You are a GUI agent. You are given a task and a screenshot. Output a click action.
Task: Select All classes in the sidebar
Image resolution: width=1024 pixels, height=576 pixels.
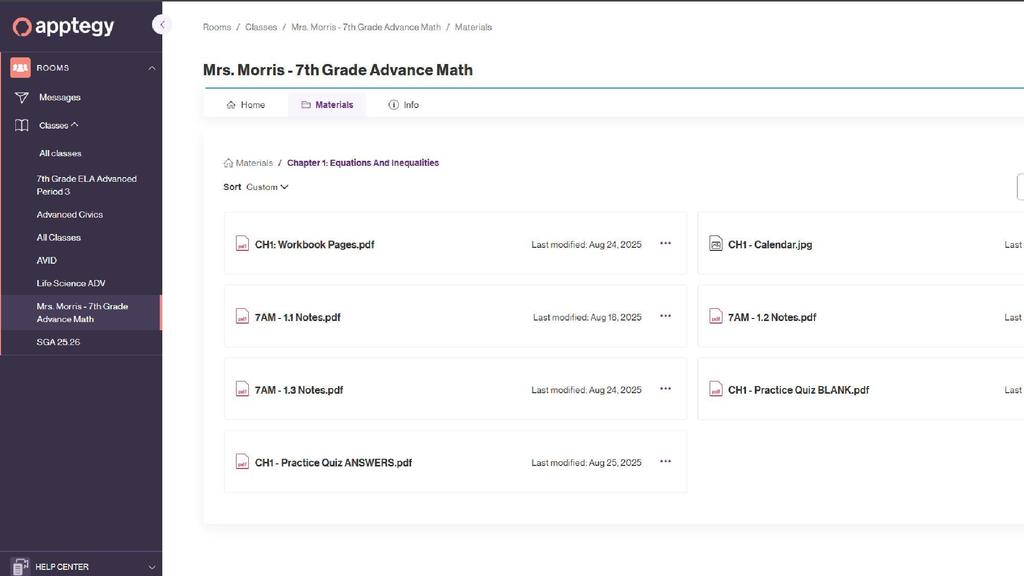[60, 153]
